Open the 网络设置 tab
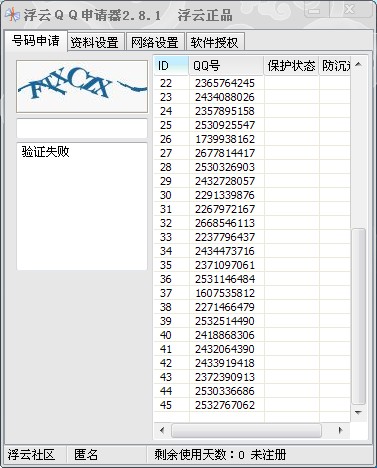Screen dimensions: 377x468 pyautogui.click(x=155, y=42)
